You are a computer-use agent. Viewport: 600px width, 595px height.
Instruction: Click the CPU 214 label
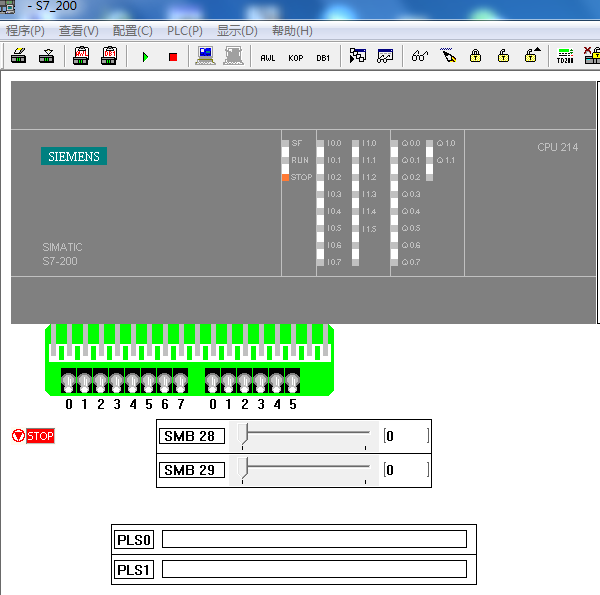558,147
